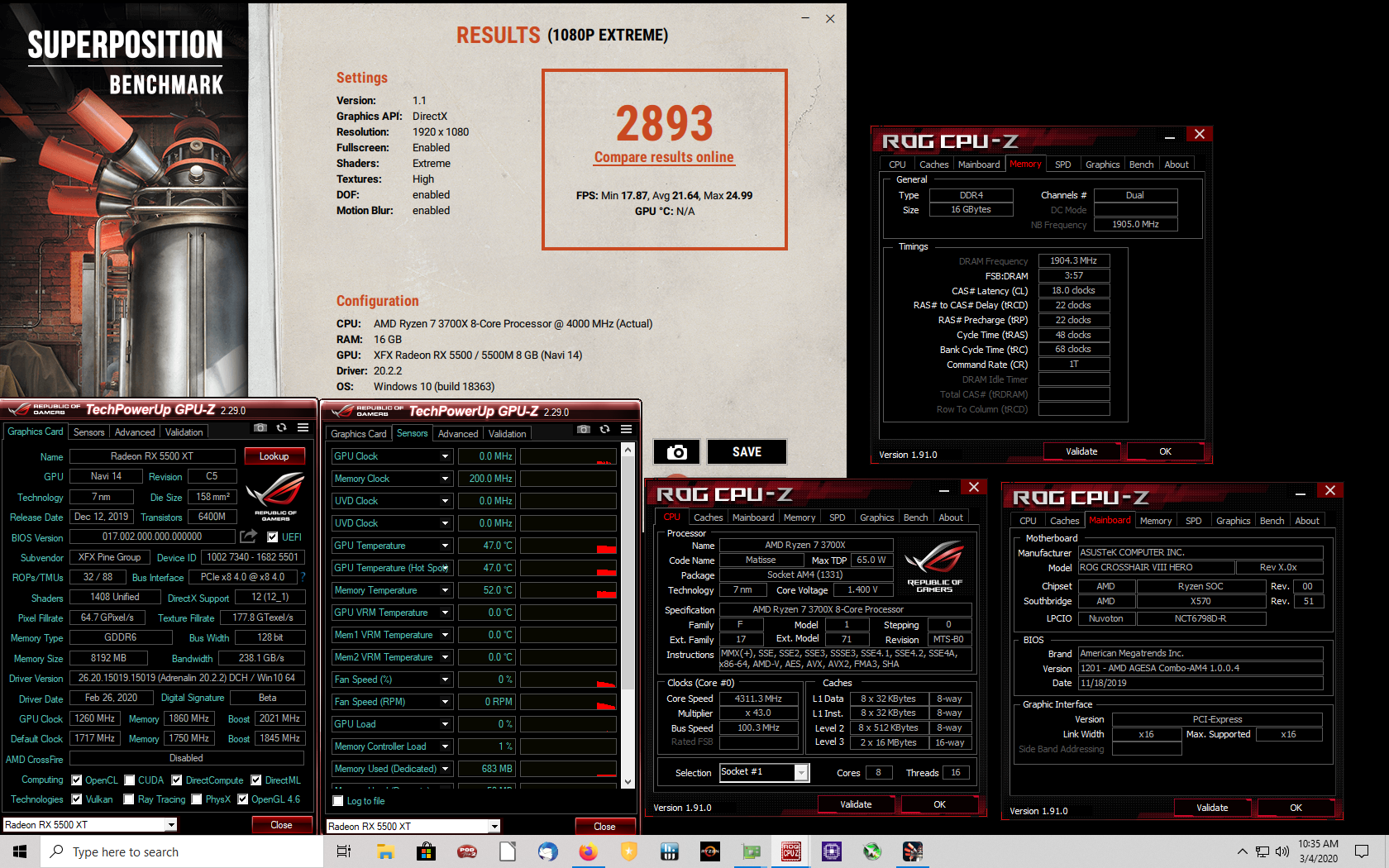Click Close button in GPU-Z Sensors window
This screenshot has height=868, width=1389.
(x=605, y=827)
